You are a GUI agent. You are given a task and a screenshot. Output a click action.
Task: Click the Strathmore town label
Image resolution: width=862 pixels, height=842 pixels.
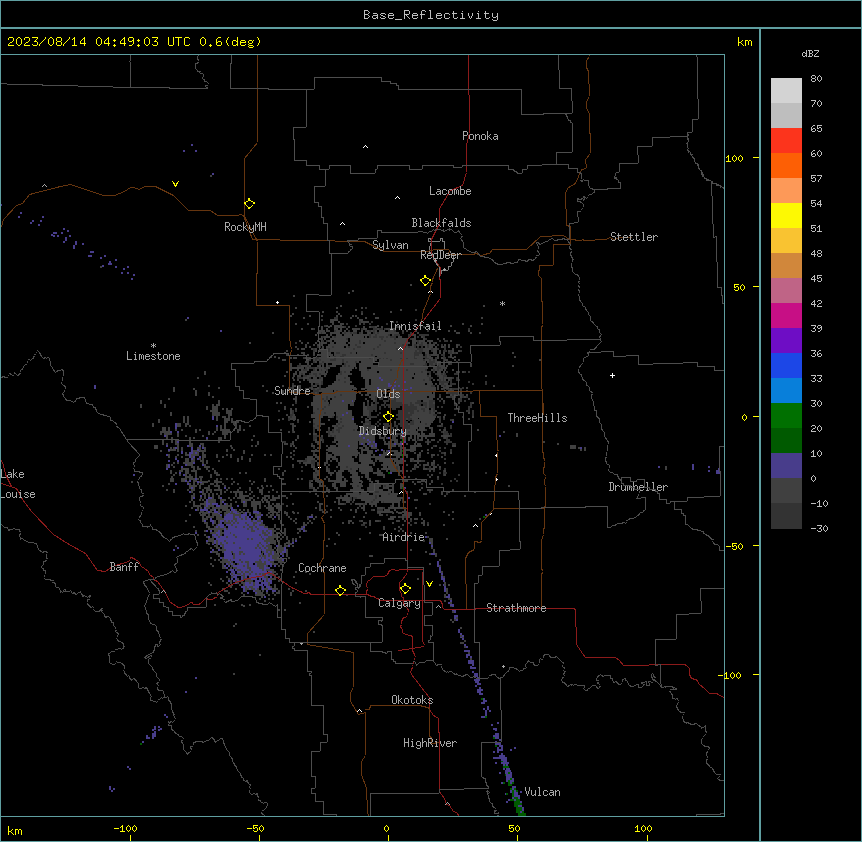[x=516, y=608]
